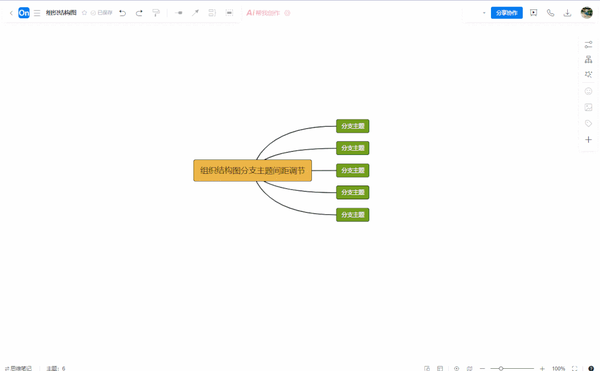Undo the last action
600x371 pixels.
click(x=122, y=13)
